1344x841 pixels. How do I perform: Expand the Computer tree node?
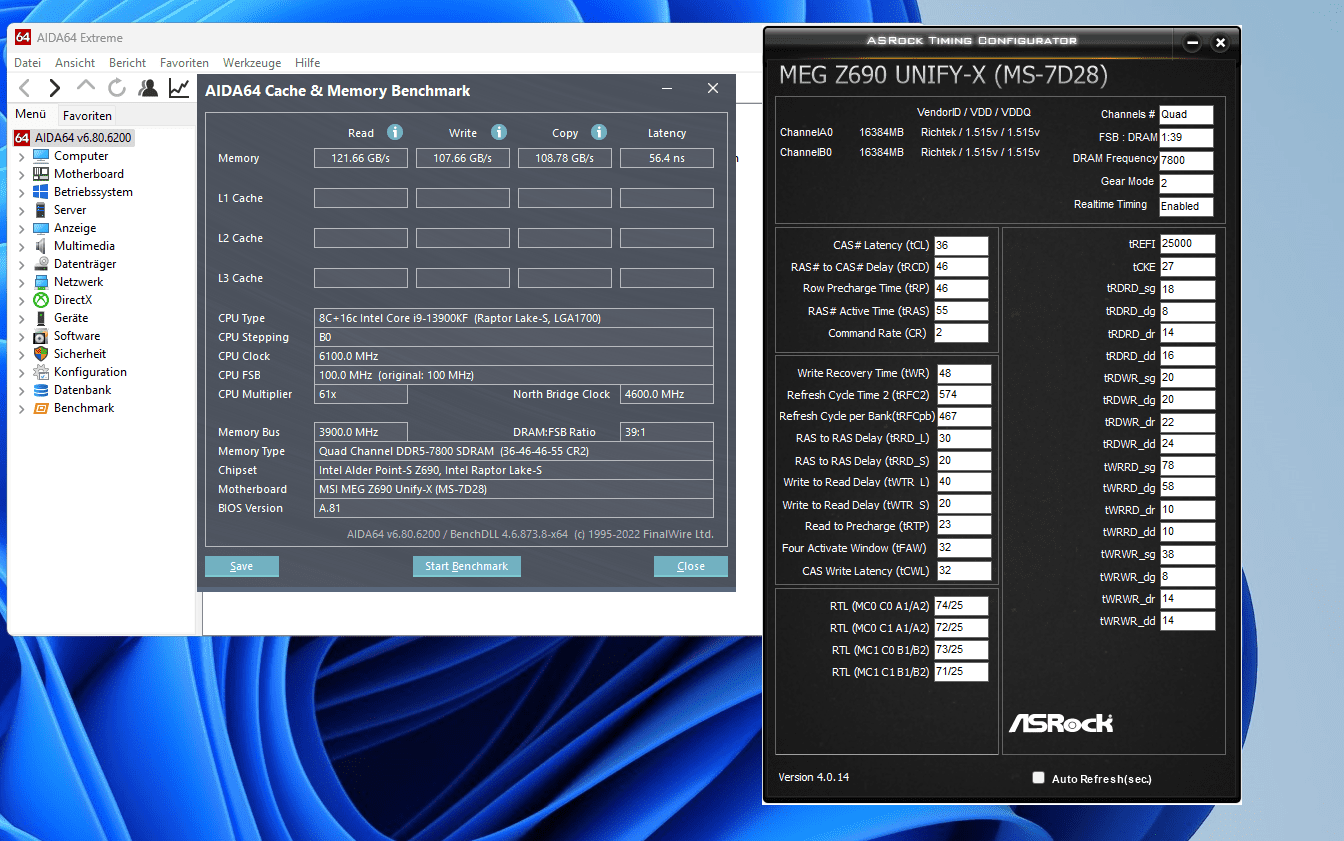23,156
